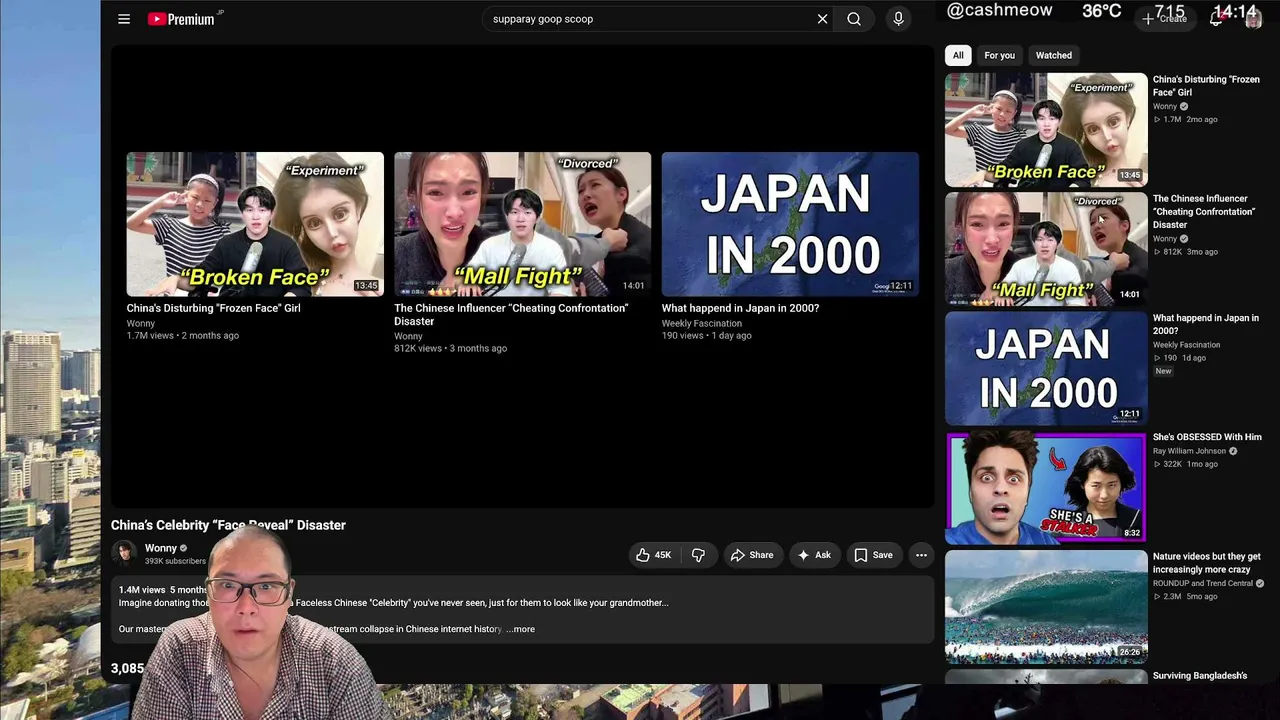Like the video with 45K likes
This screenshot has width=1280, height=720.
tap(653, 555)
